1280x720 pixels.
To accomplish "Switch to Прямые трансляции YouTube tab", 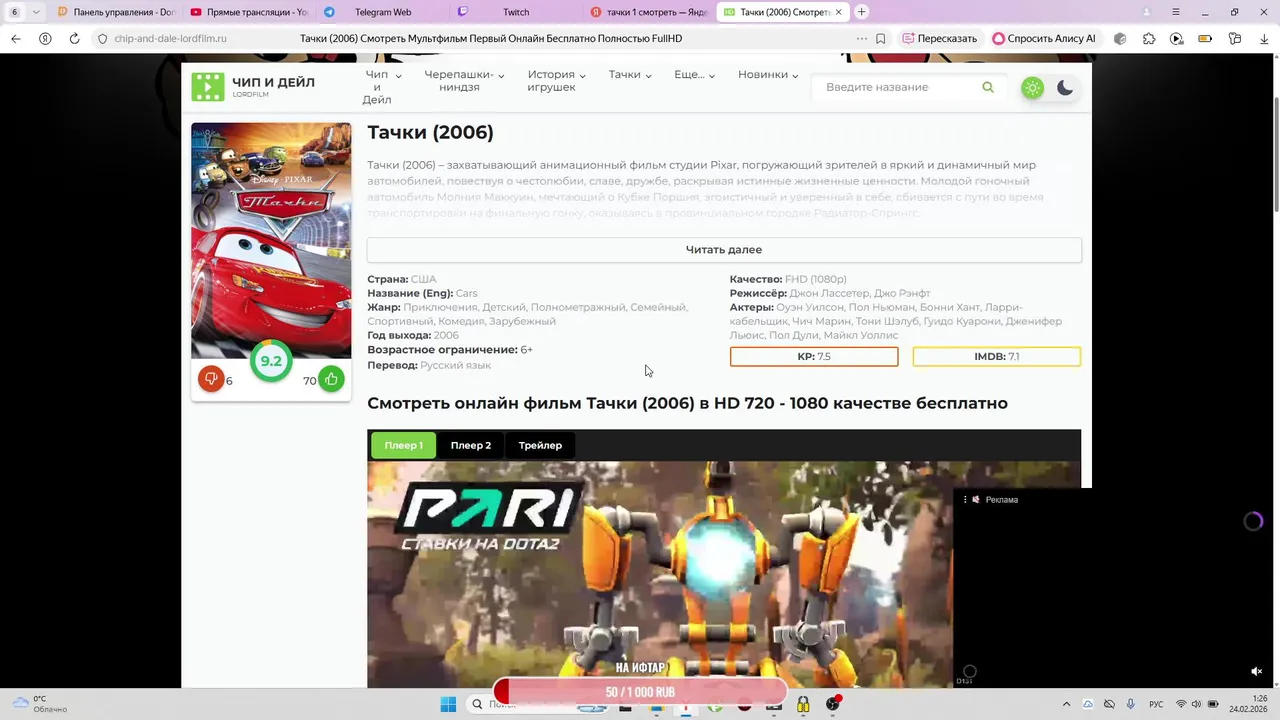I will click(250, 12).
